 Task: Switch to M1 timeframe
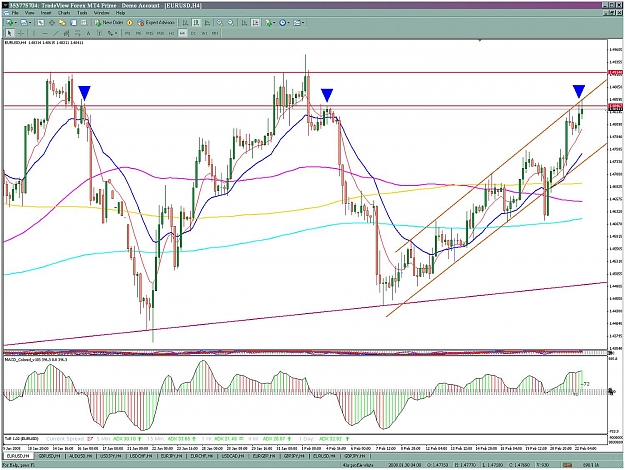click(128, 33)
